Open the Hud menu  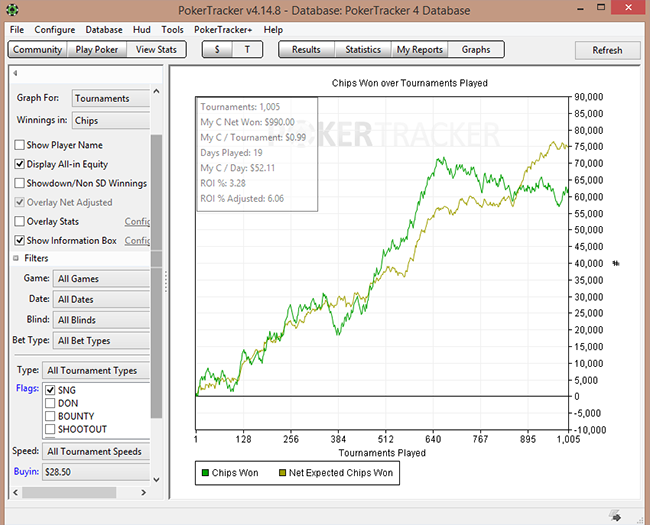tap(142, 30)
